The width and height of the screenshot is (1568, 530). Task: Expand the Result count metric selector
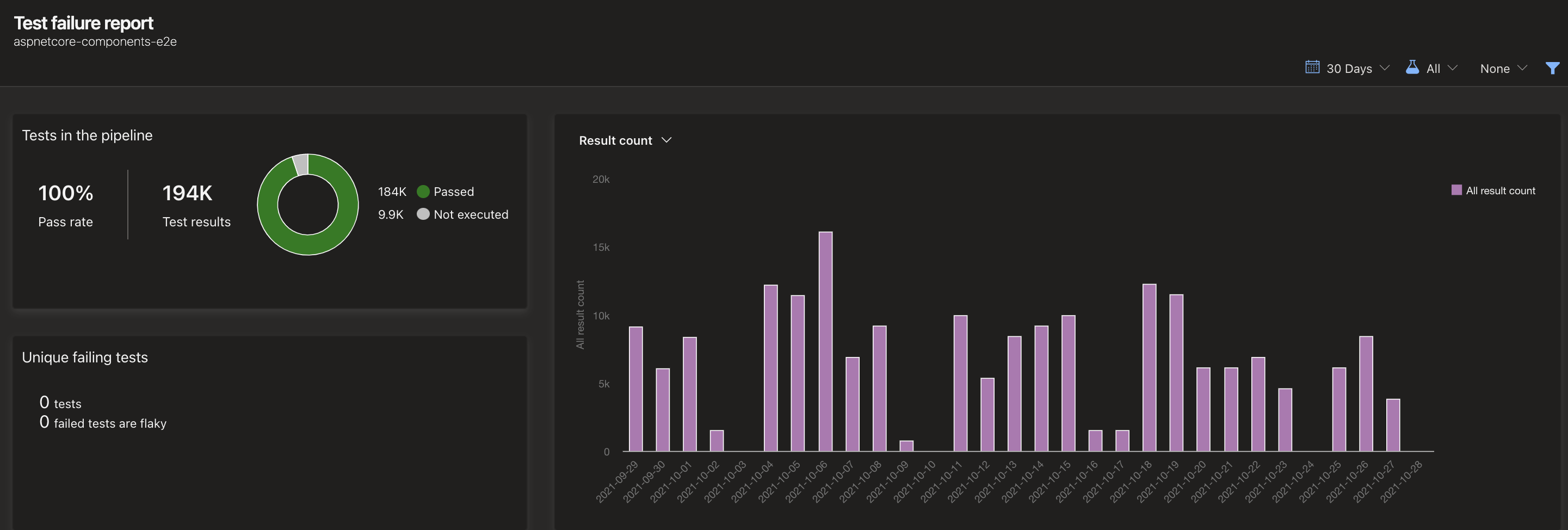click(x=625, y=140)
